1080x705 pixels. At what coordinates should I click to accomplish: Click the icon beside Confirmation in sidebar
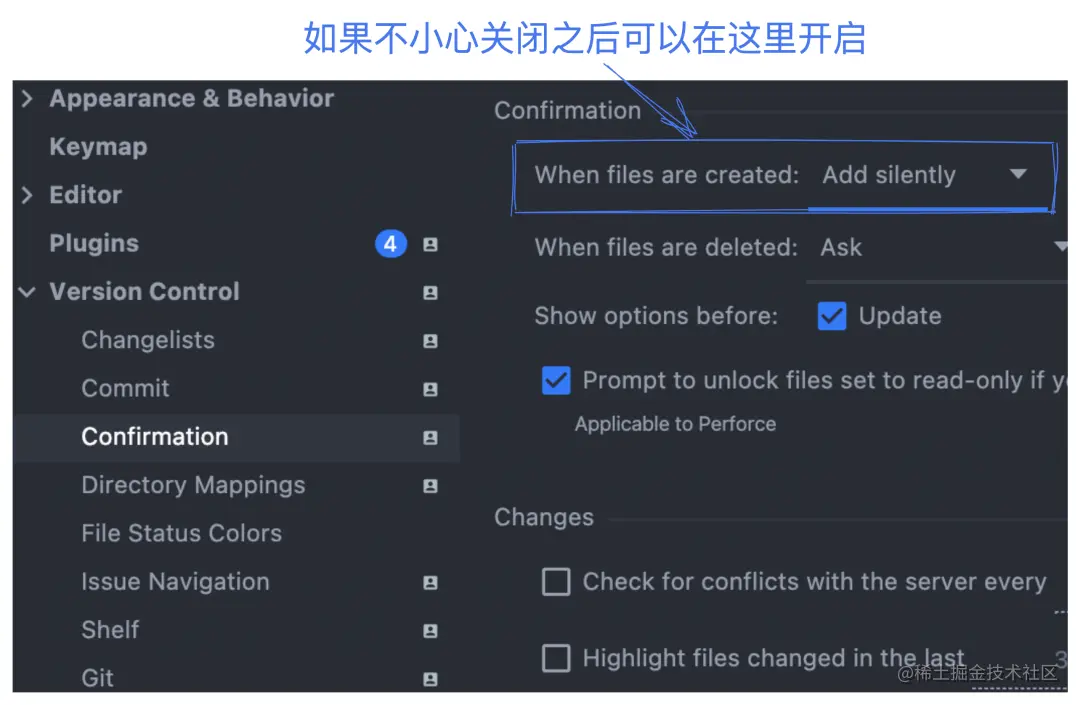pos(430,437)
